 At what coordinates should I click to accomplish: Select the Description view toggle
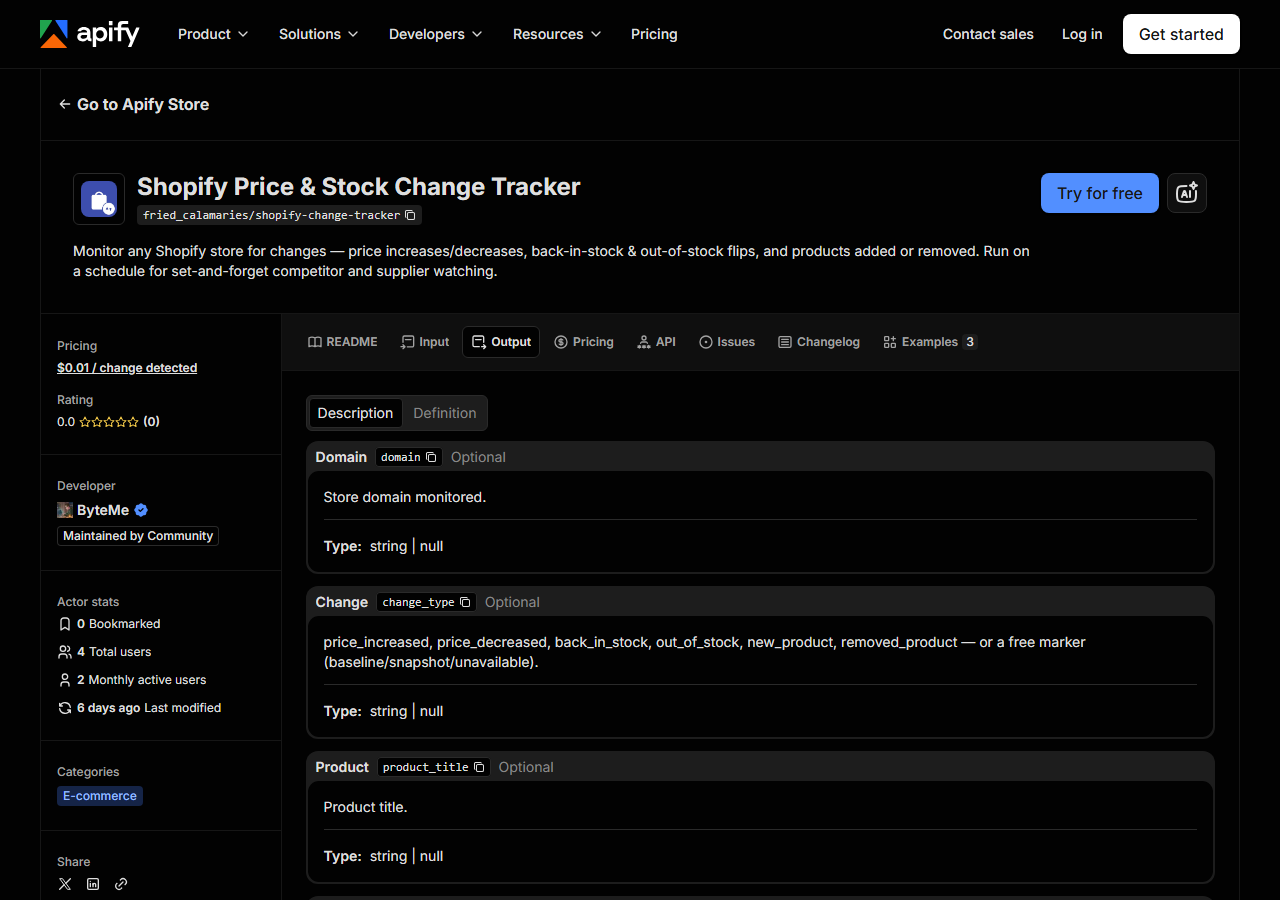(x=355, y=413)
